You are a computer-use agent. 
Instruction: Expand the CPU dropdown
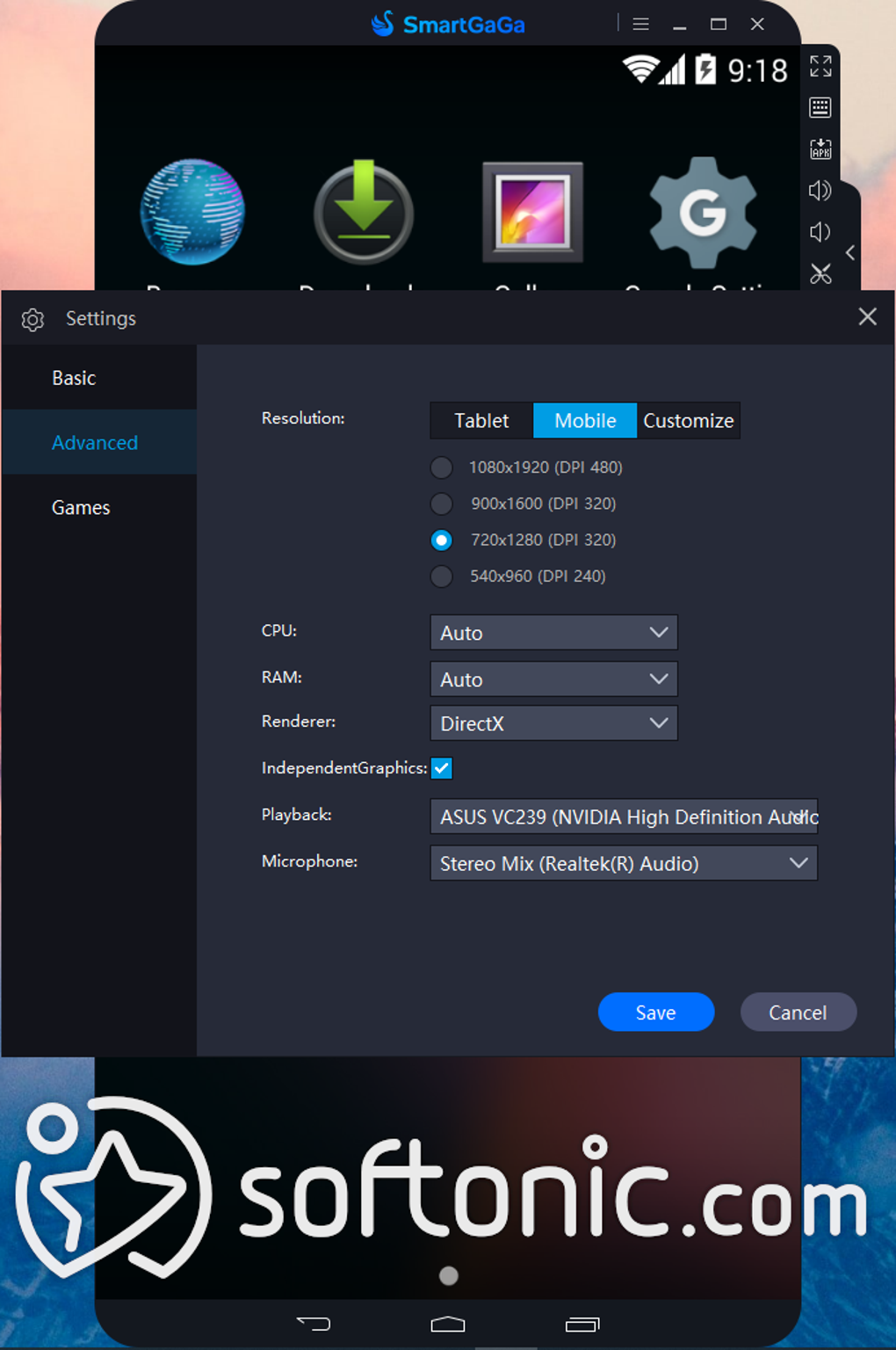tap(553, 633)
